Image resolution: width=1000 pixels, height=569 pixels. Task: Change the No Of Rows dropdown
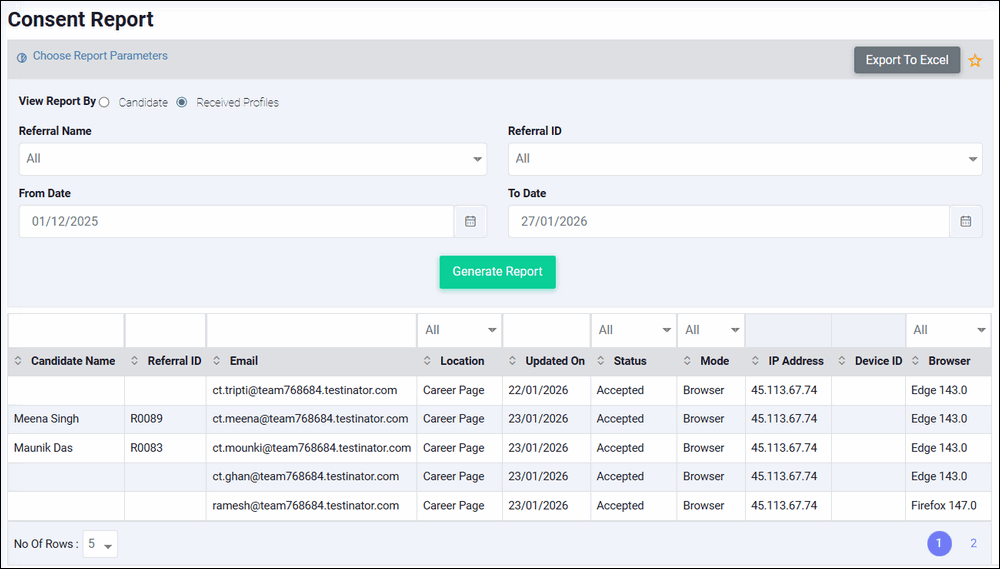coord(100,544)
